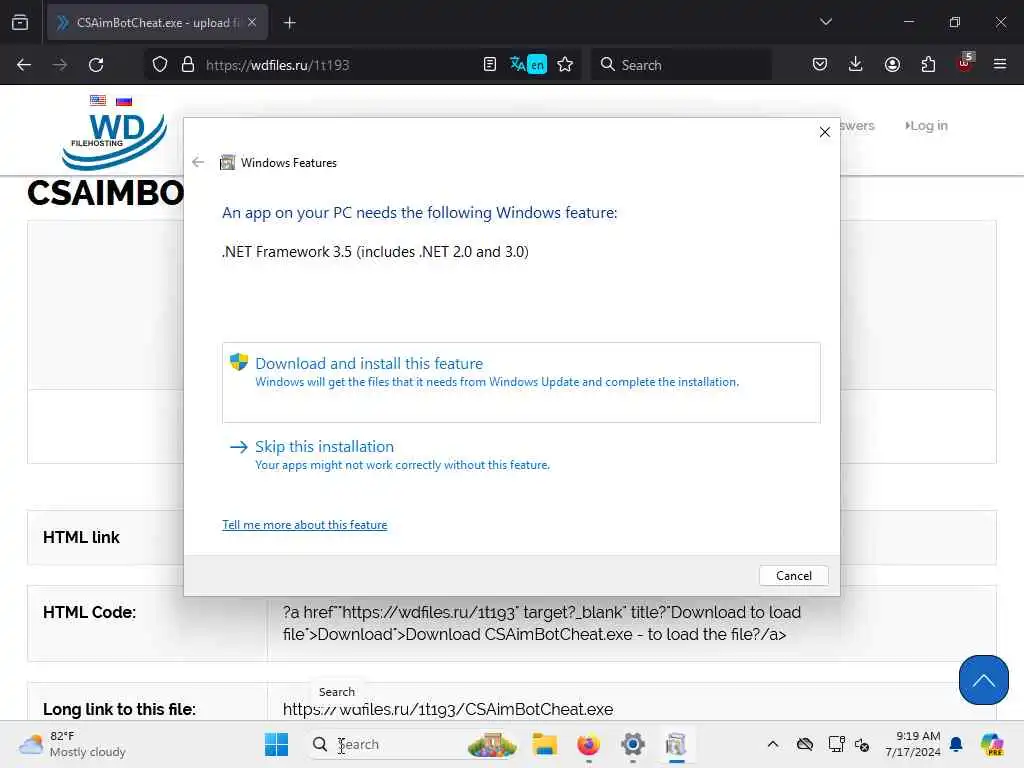Click the taskbar Search box
Viewport: 1024px width, 768px height.
coord(413,744)
